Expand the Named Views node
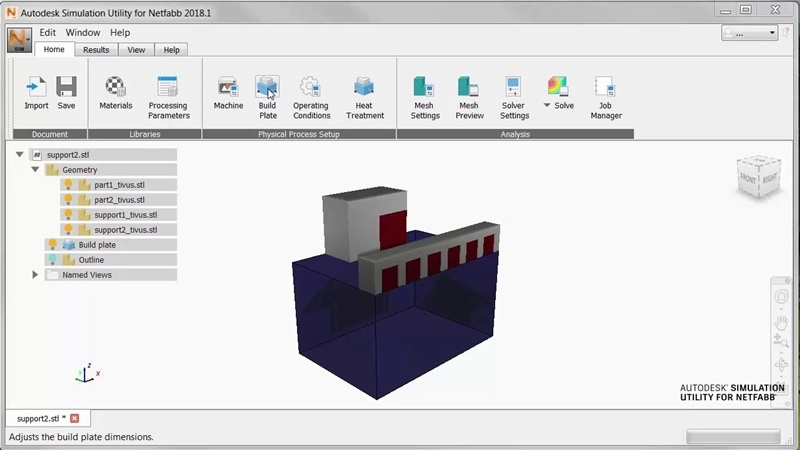 coord(35,274)
